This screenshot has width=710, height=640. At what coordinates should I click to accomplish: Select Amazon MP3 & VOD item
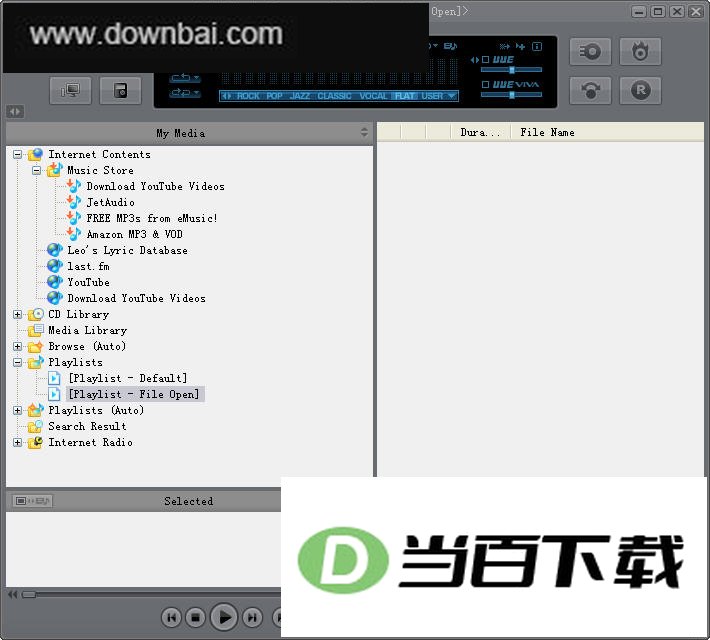coord(134,235)
